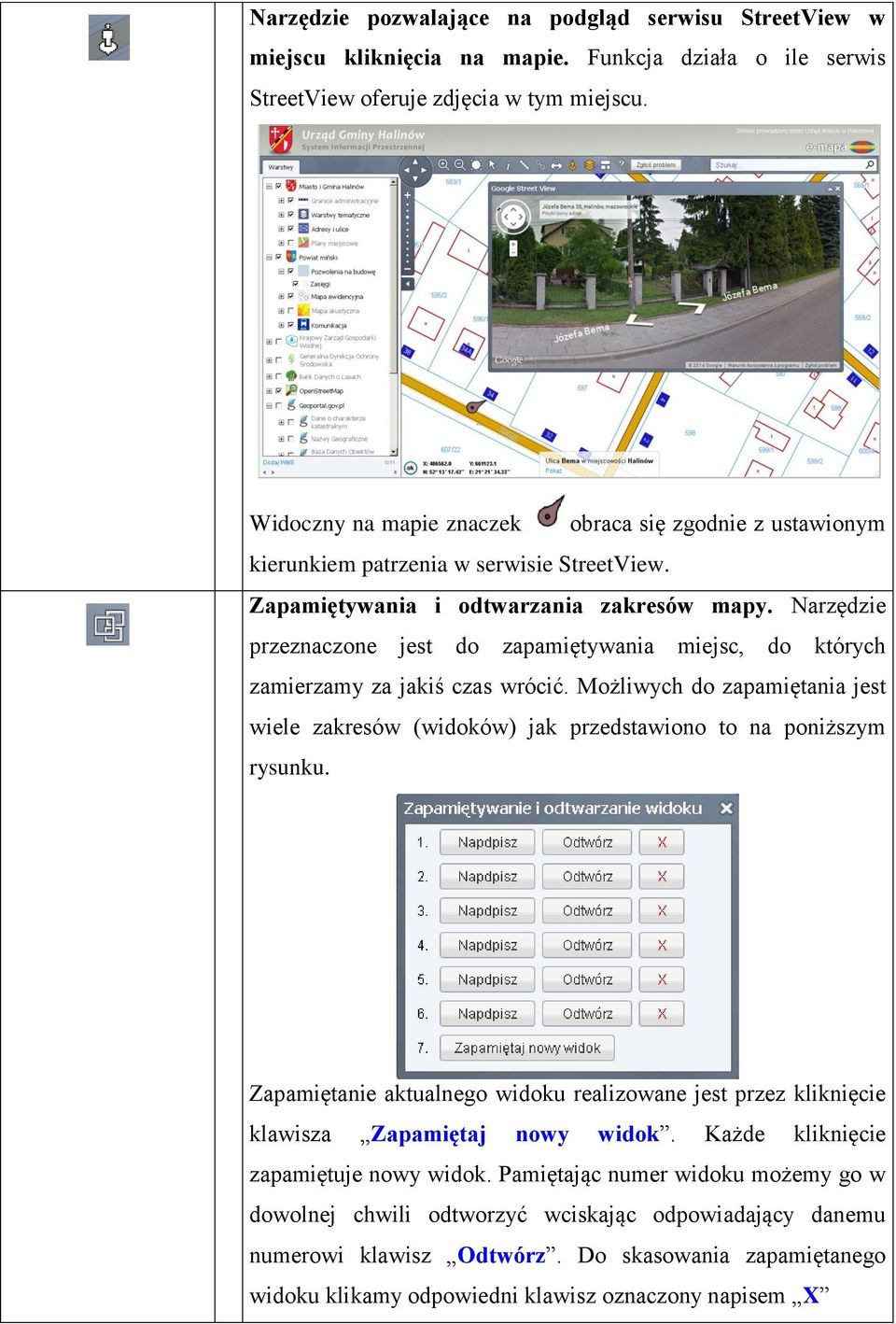Toggle the OpenStreetMap layer checkbox

[278, 390]
